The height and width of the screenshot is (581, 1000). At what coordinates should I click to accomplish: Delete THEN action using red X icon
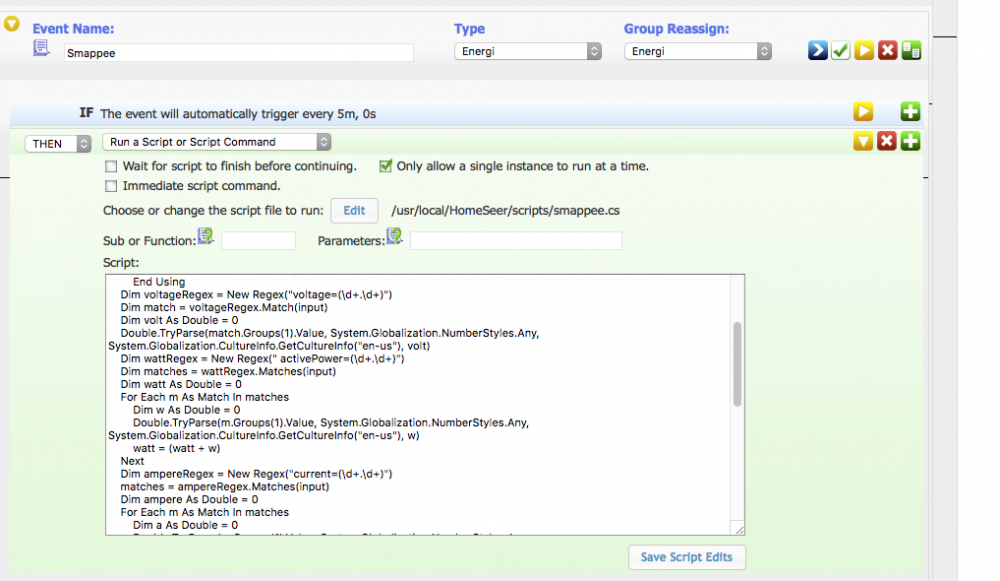(886, 142)
